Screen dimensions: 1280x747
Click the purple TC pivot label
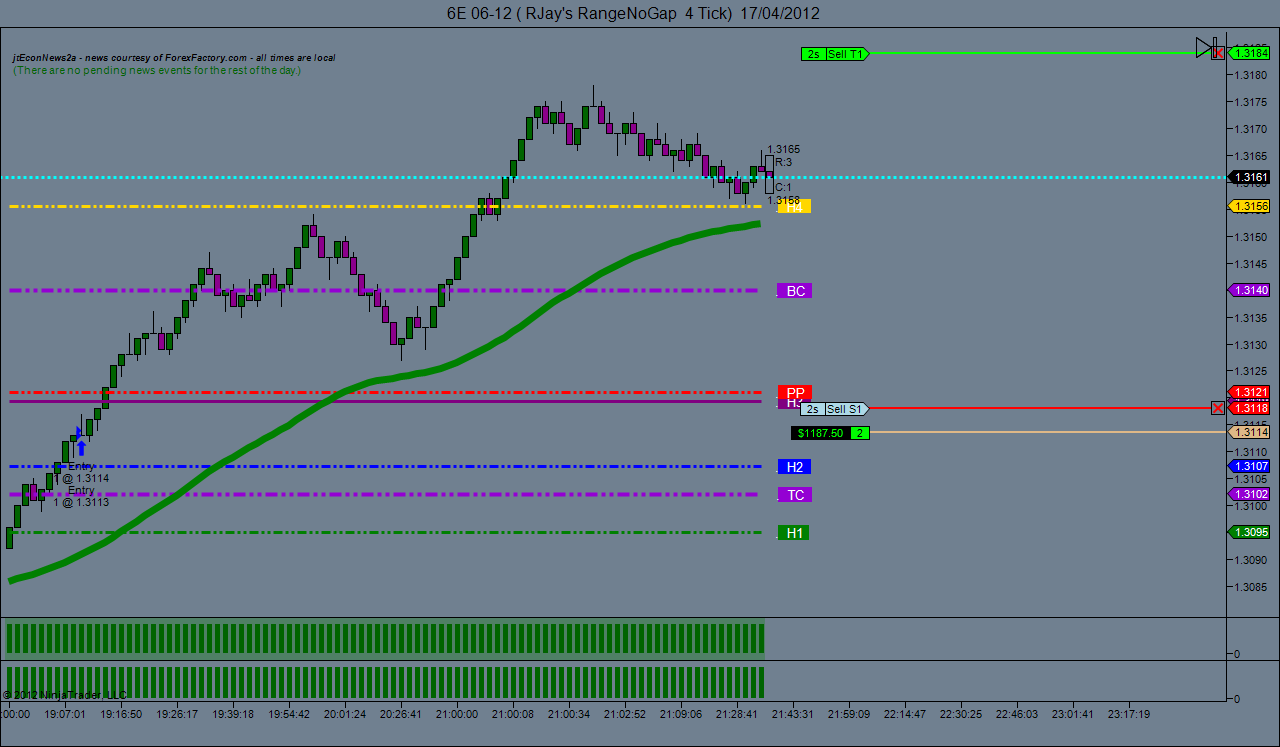click(795, 495)
